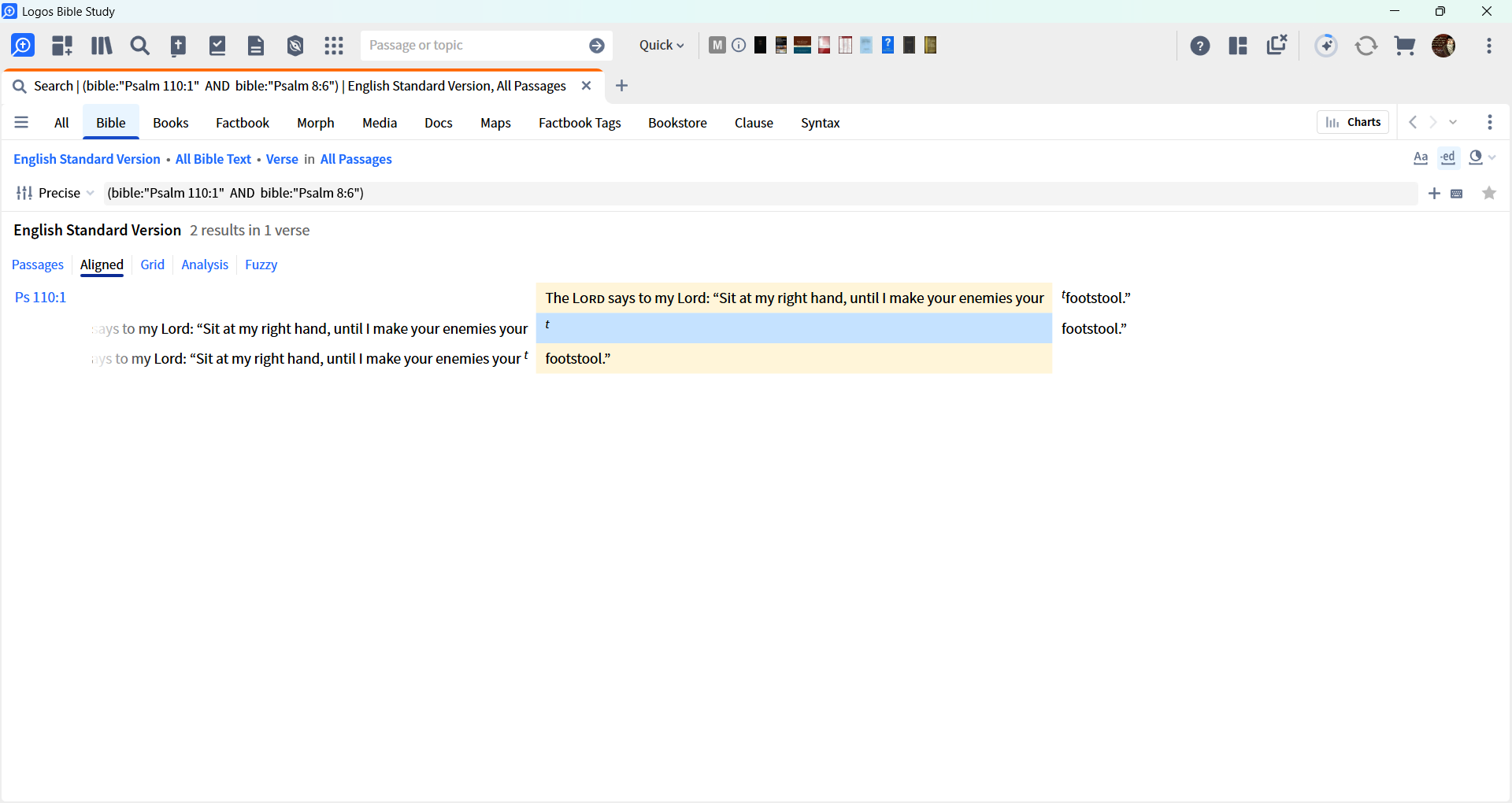Image resolution: width=1512 pixels, height=803 pixels.
Task: Open the Layouts panel icon
Action: [x=1238, y=46]
